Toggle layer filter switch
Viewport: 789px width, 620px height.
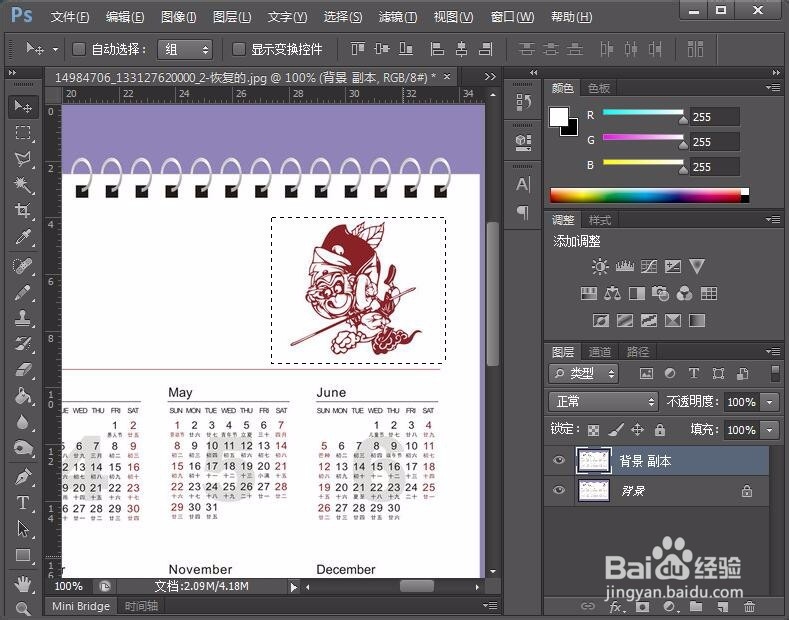point(775,373)
